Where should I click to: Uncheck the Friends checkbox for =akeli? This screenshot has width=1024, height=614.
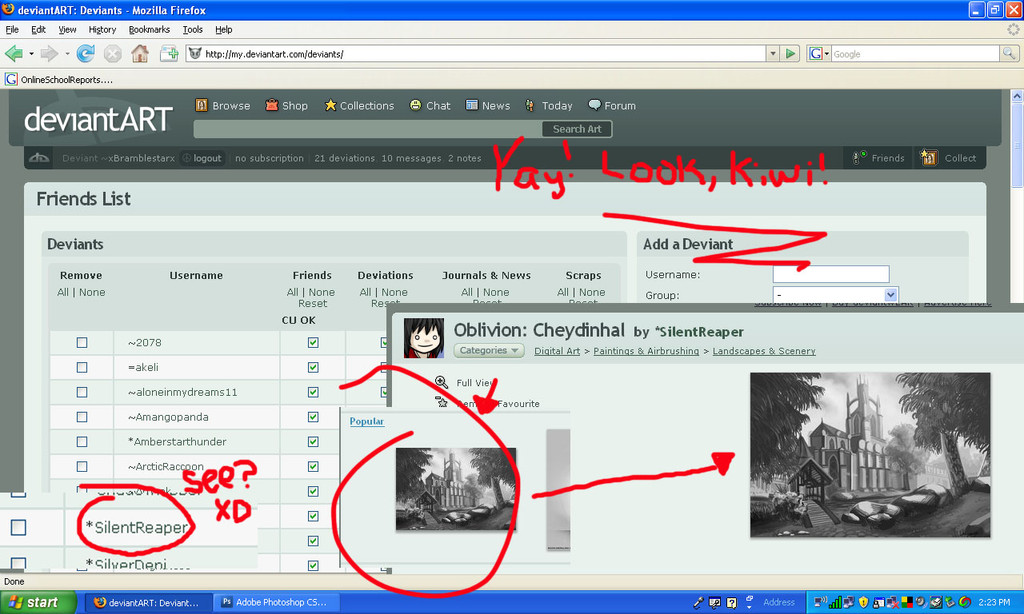coord(313,367)
